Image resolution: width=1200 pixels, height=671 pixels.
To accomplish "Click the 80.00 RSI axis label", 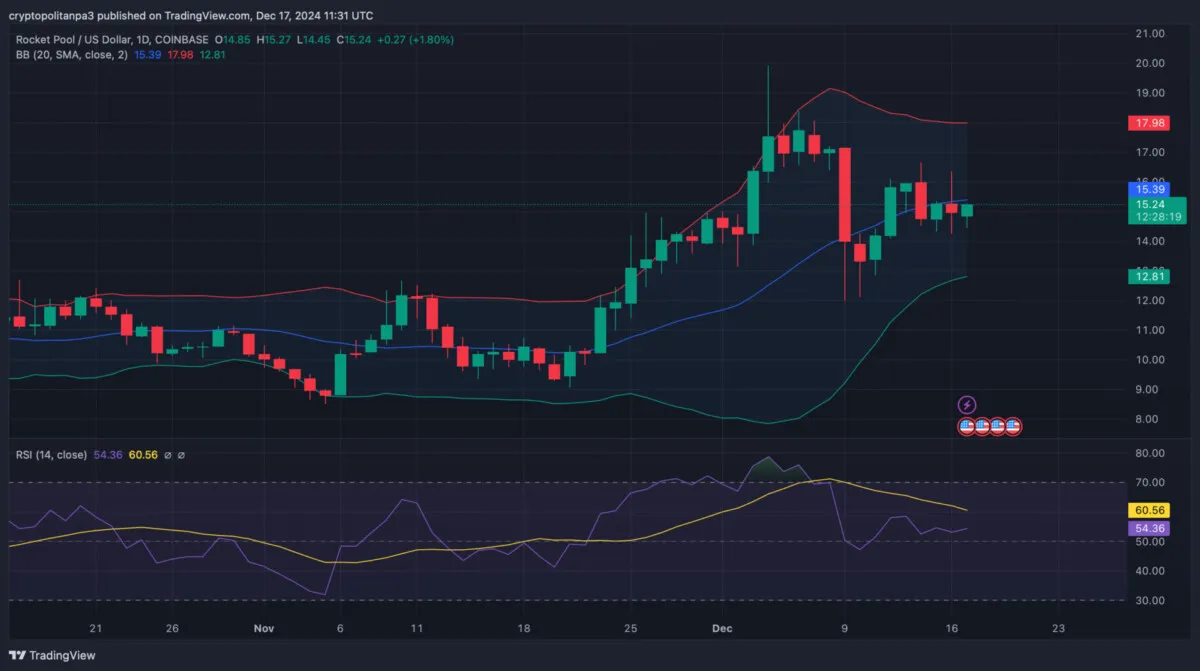I will [x=1150, y=453].
